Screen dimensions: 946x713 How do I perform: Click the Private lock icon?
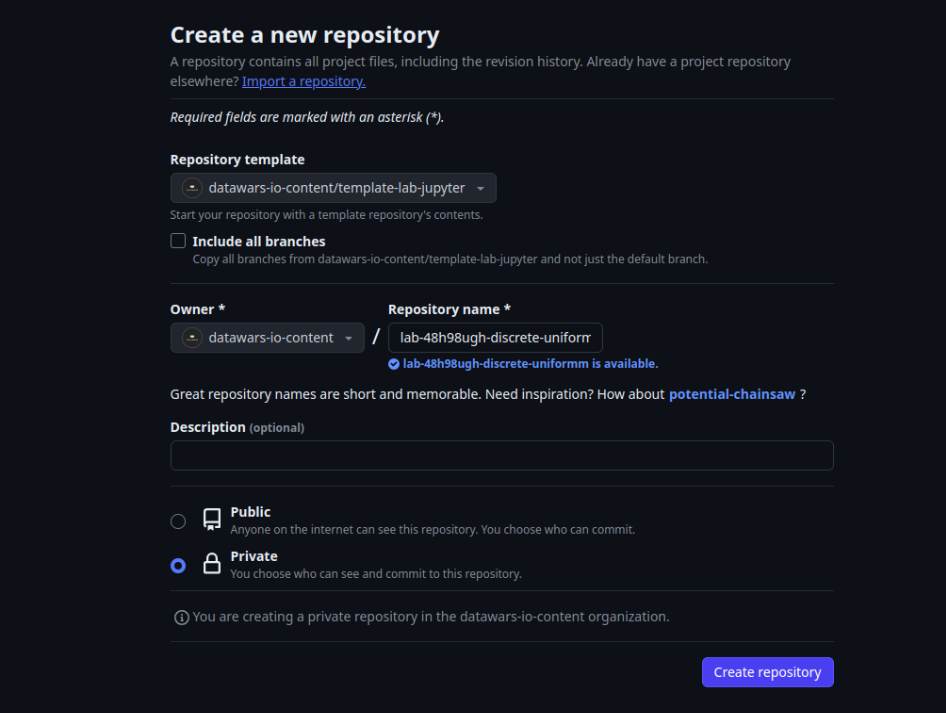point(212,563)
